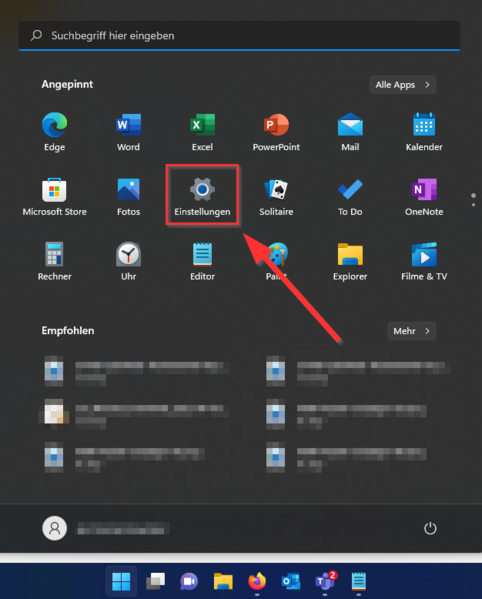Launch the Fotos app
Screen dimensions: 482x599
click(x=128, y=196)
